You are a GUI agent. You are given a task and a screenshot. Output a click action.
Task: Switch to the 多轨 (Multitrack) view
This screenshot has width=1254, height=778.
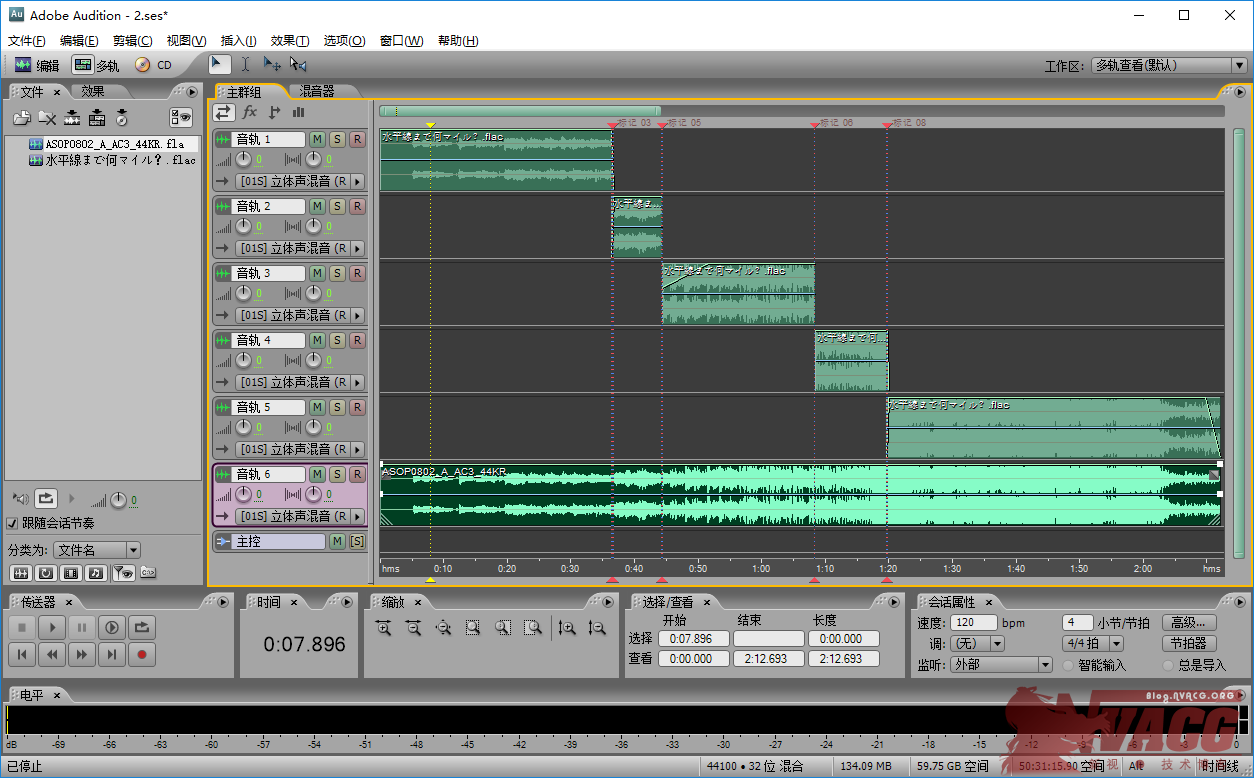(96, 65)
